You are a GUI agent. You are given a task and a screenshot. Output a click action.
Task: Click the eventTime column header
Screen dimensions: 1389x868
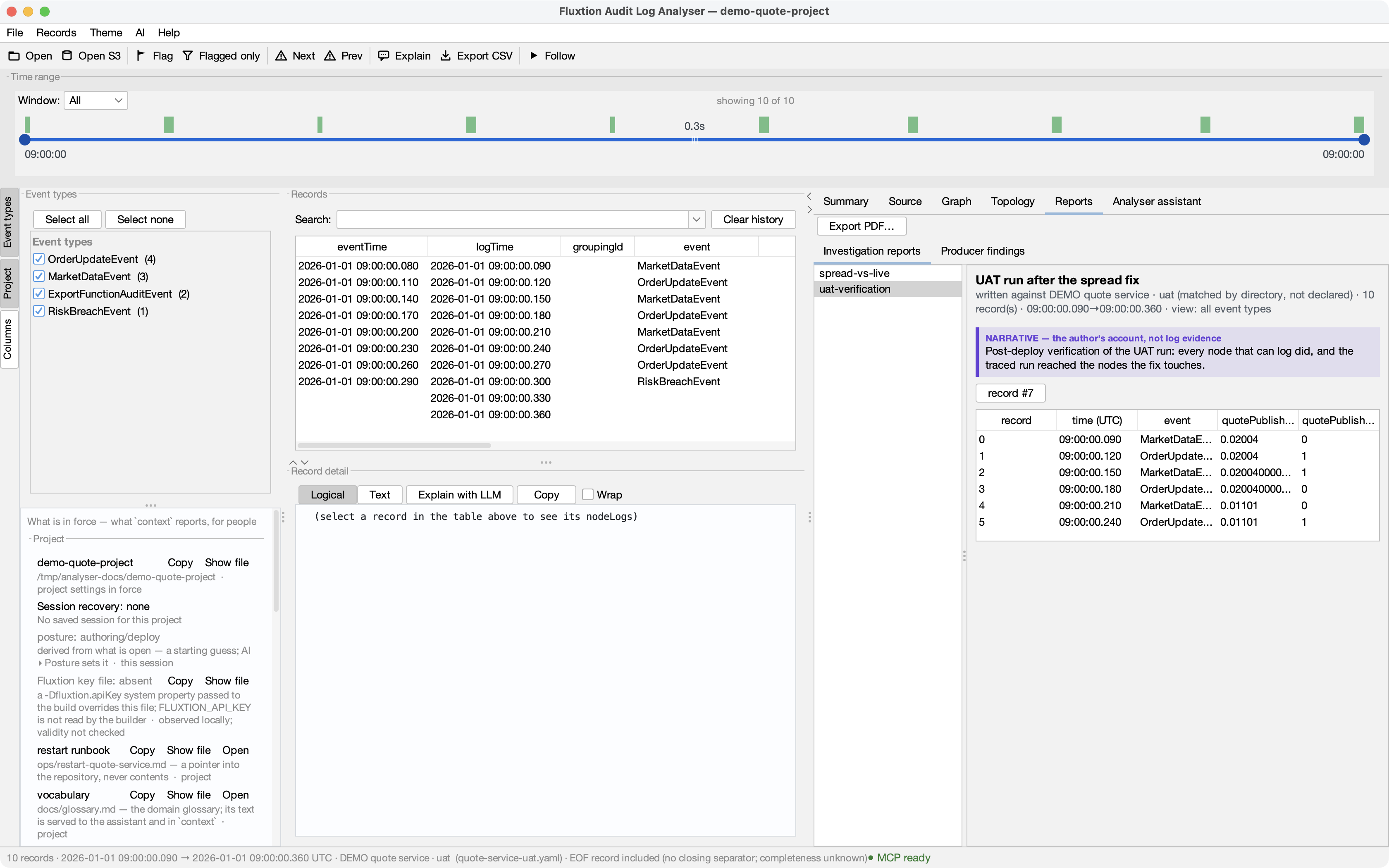click(x=362, y=247)
